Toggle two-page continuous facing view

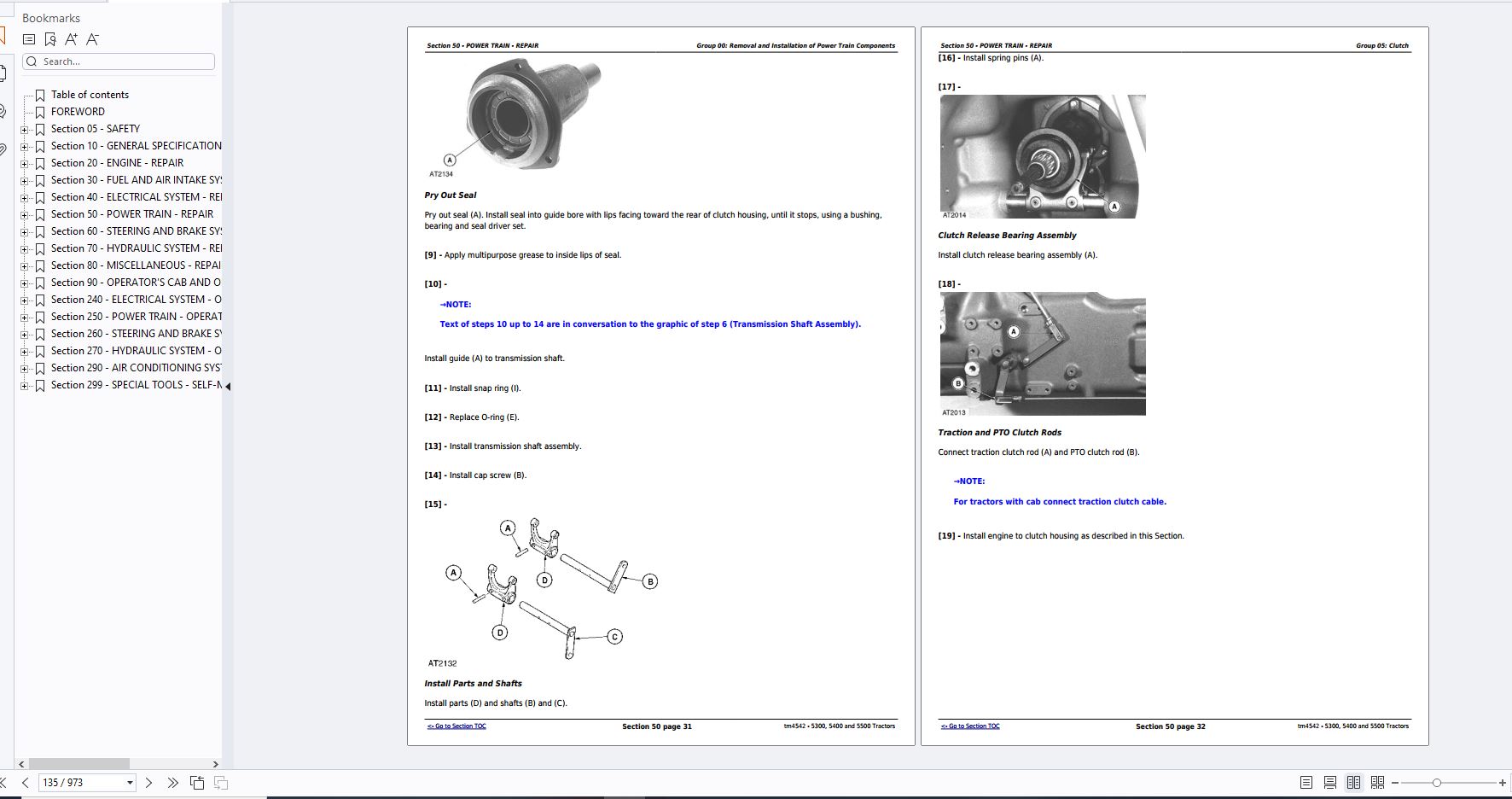click(1377, 783)
